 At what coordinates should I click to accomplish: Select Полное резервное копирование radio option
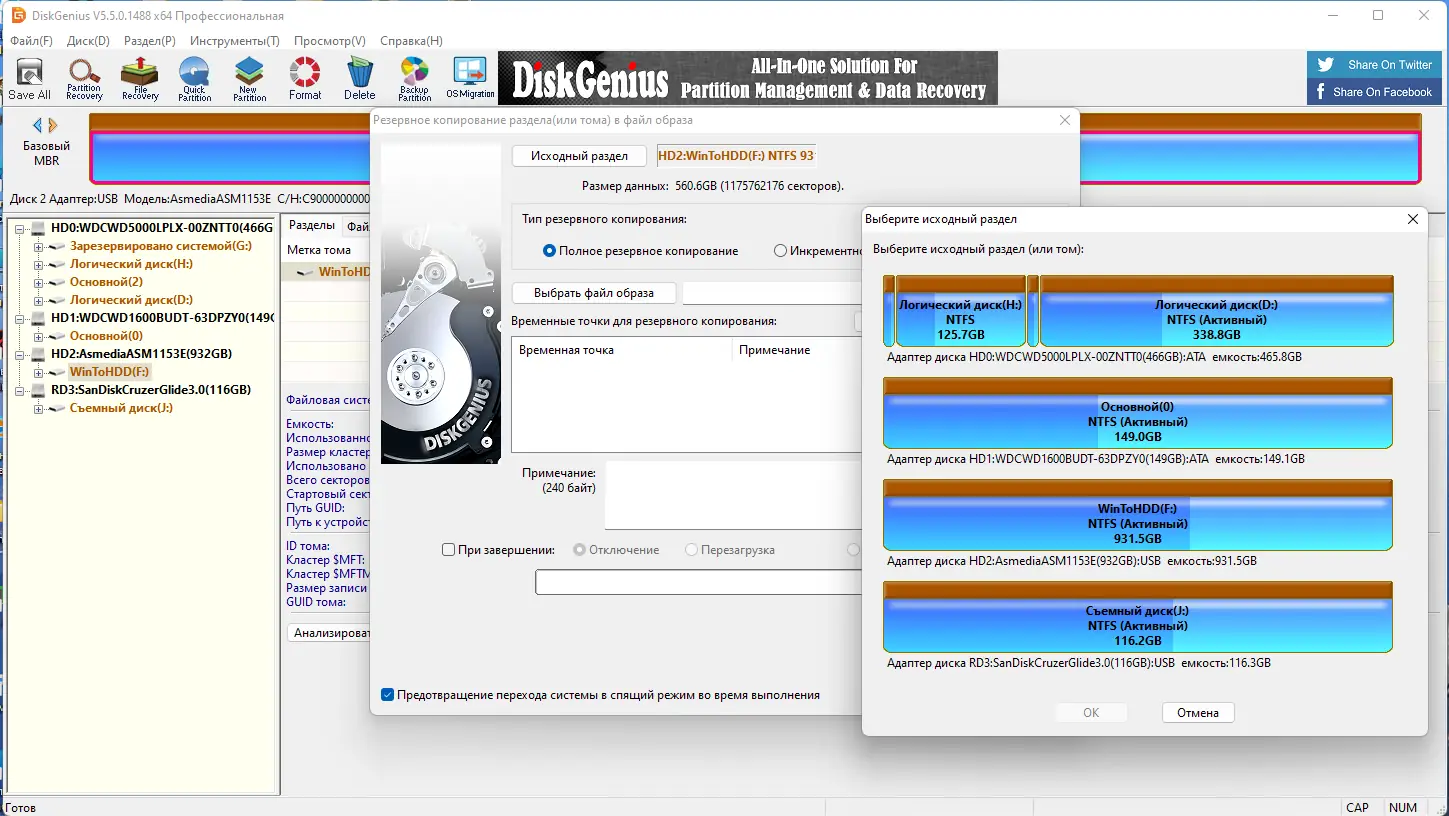coord(549,251)
